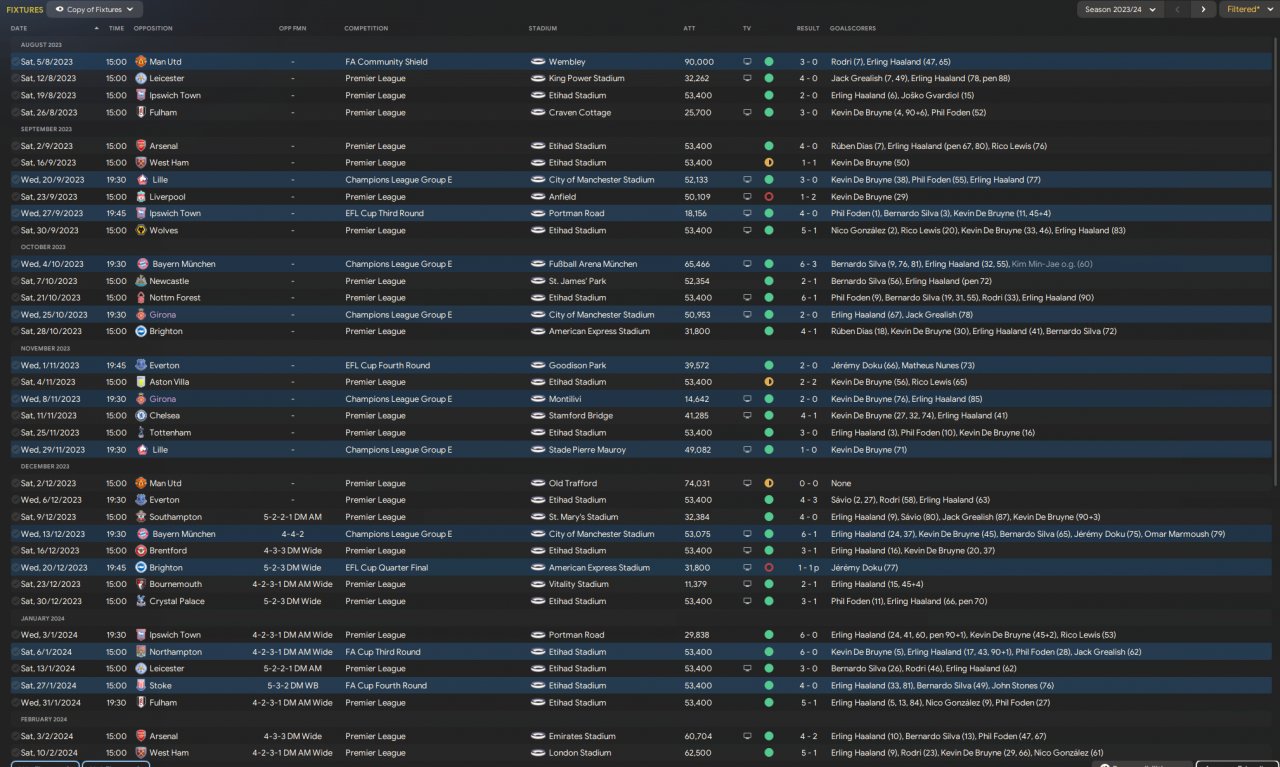
Task: Tick the selection circle for Sat, 3/2/2024
Action: pos(15,736)
